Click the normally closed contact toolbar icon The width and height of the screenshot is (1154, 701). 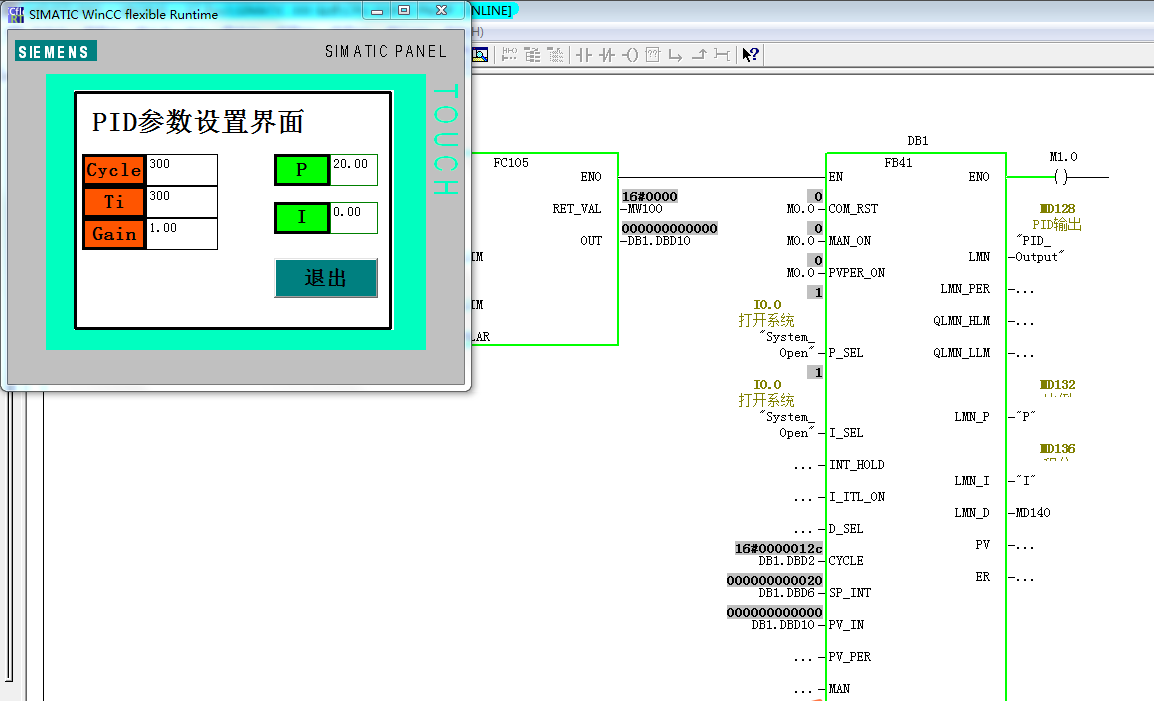(606, 54)
